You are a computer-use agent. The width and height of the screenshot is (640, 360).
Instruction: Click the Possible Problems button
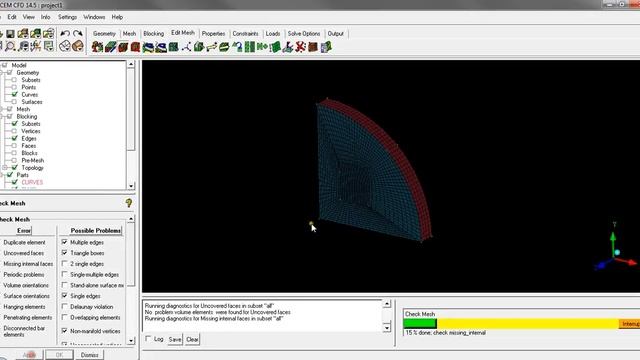pos(96,231)
